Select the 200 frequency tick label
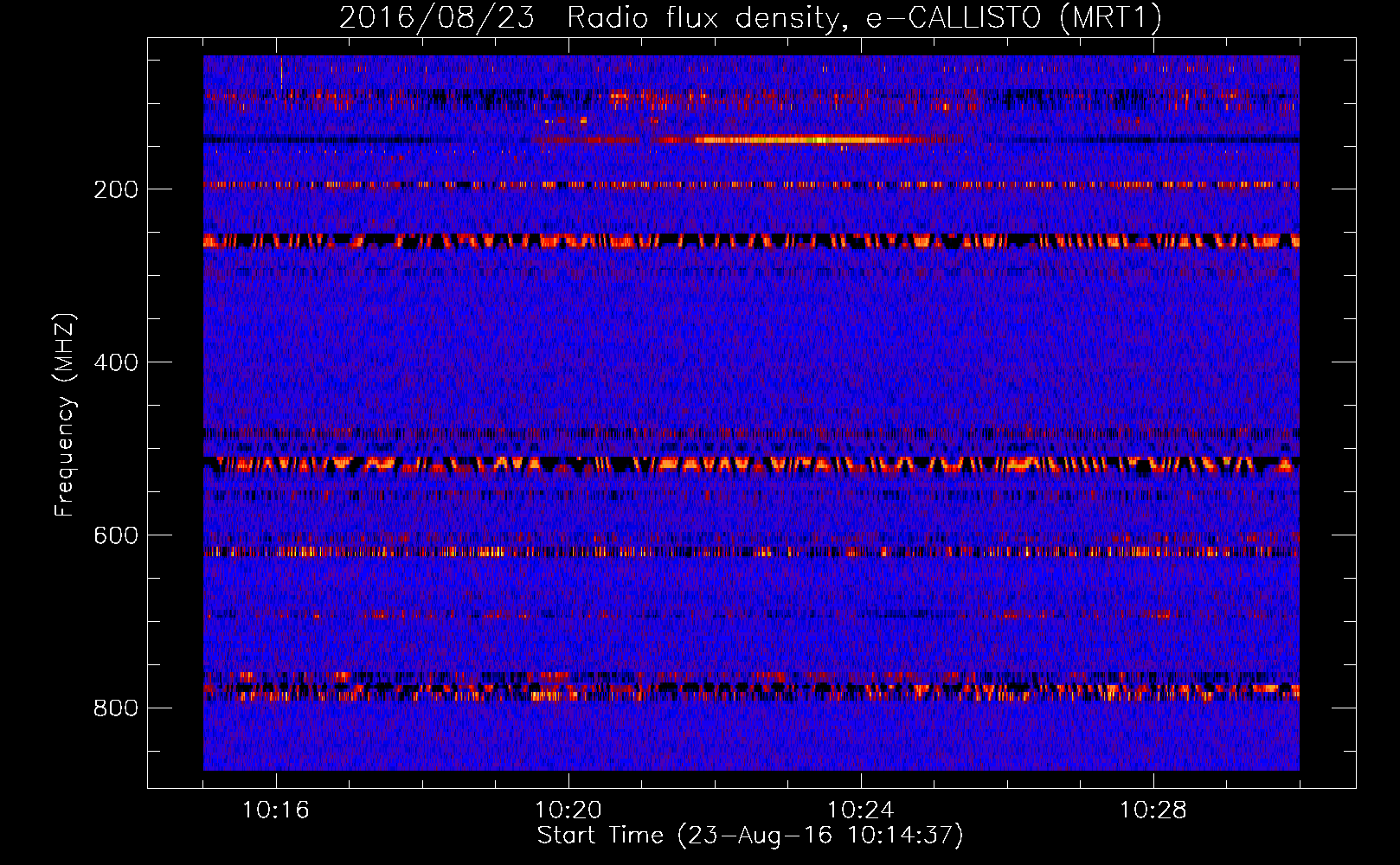 116,189
